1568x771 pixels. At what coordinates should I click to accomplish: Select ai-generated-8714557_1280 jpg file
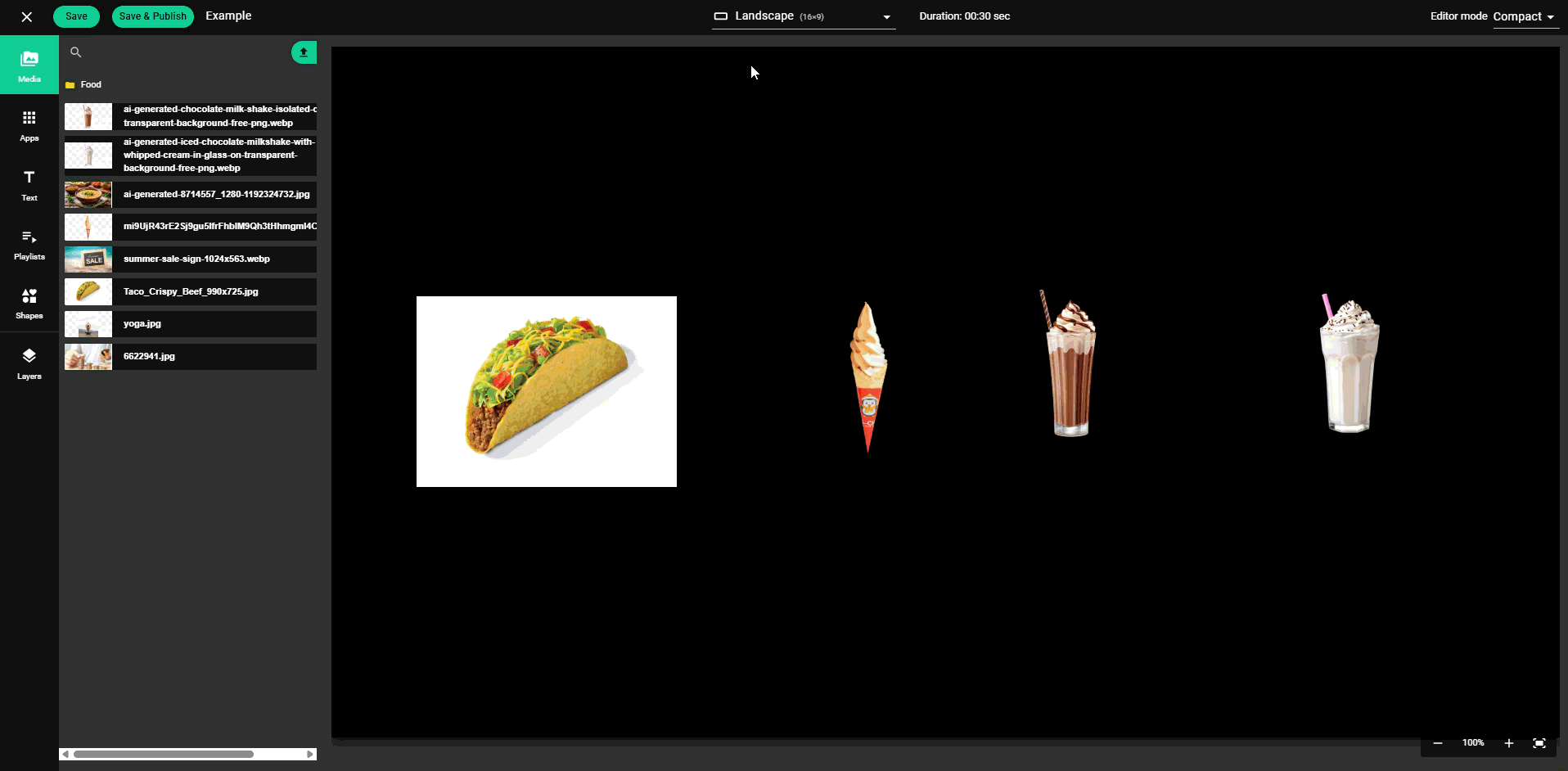[x=191, y=195]
